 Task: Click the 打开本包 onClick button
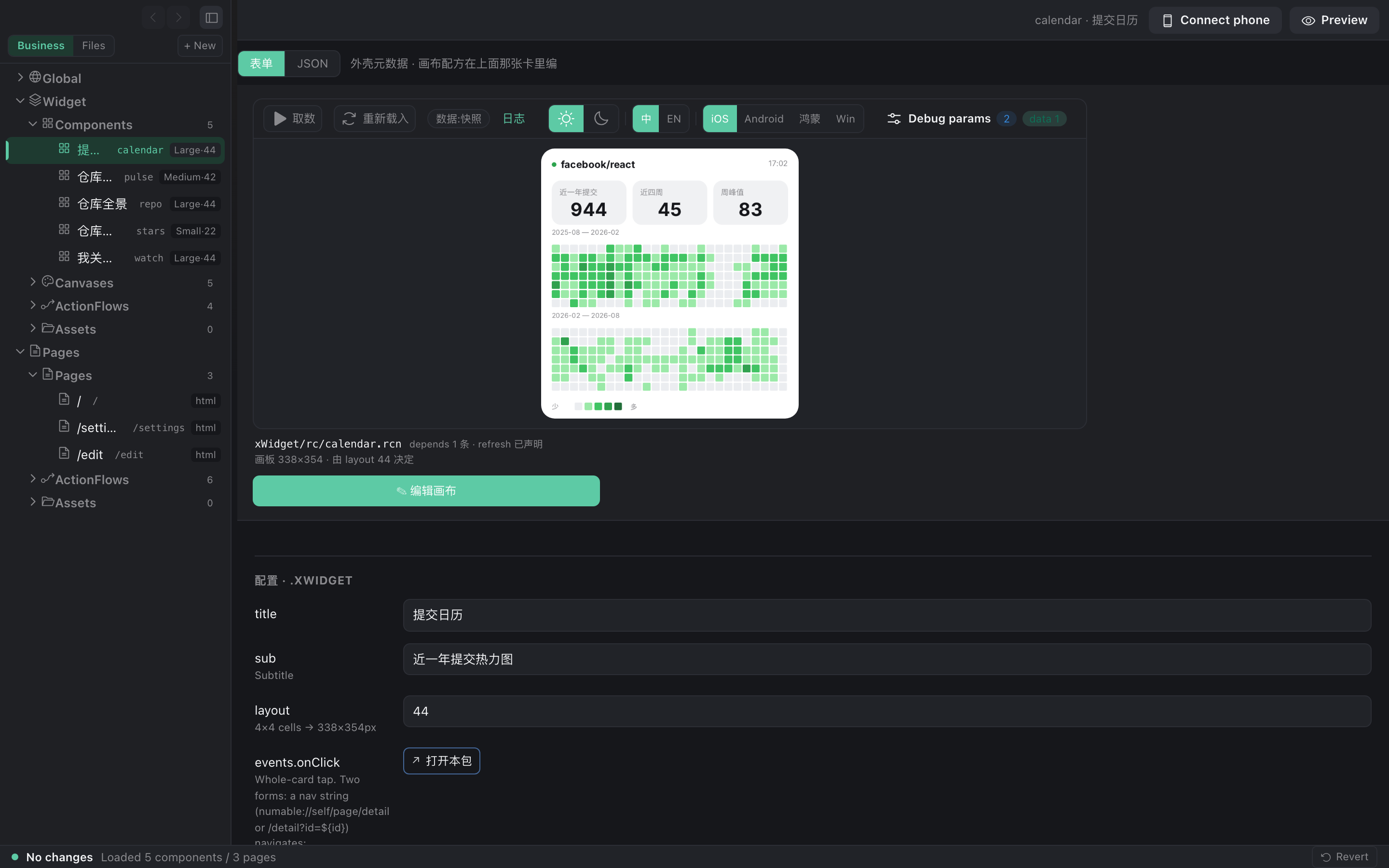click(x=441, y=760)
